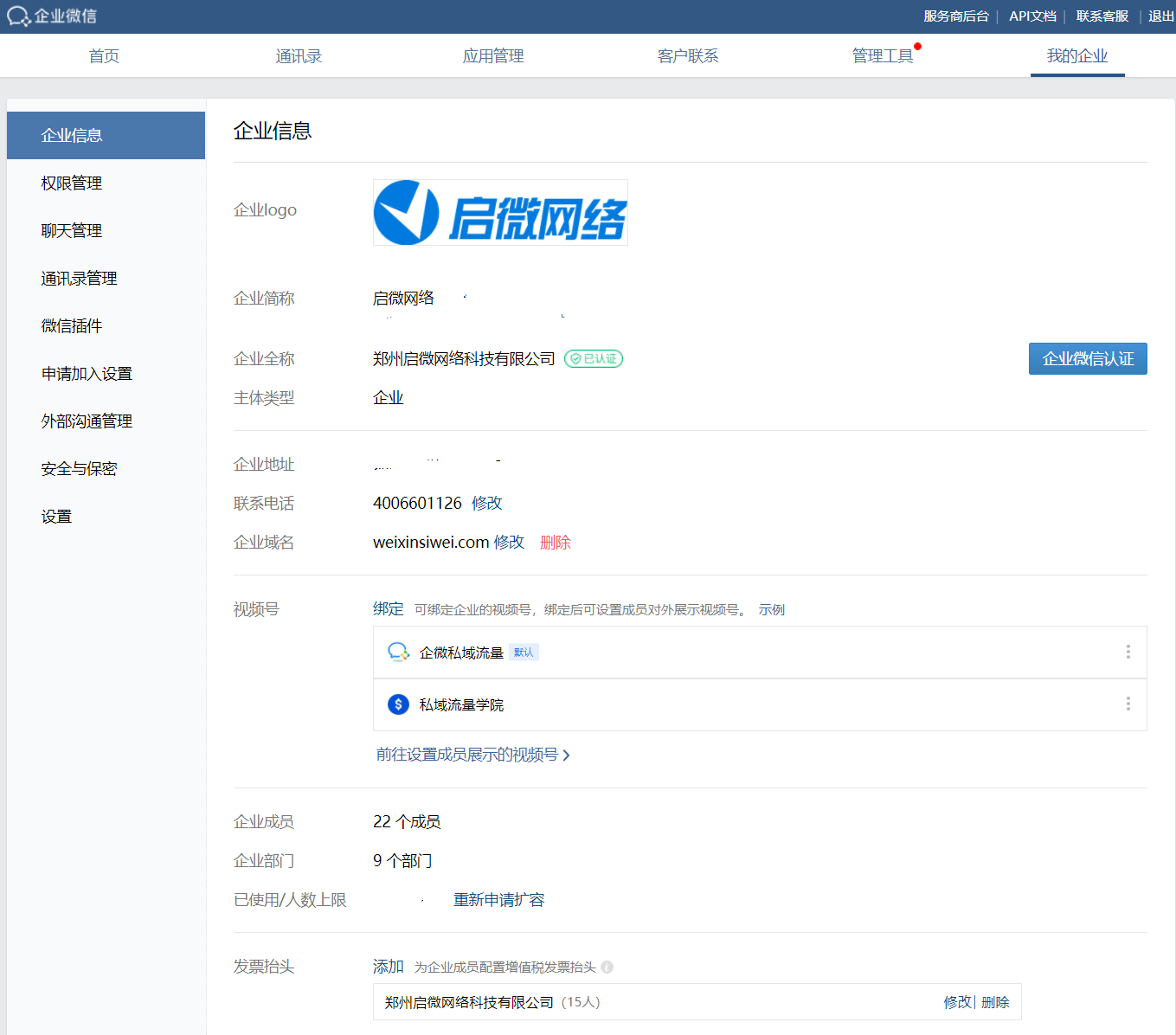
Task: Click the 企业微信 logo icon in header
Action: [x=19, y=16]
